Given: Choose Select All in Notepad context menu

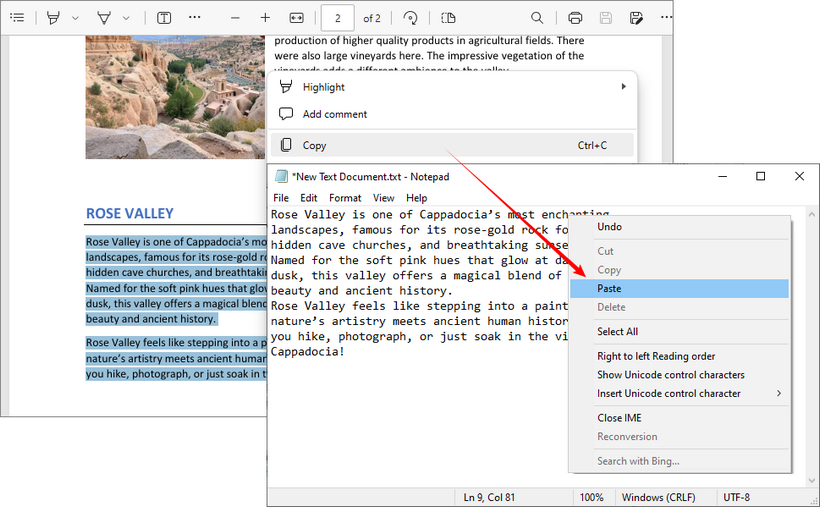Looking at the screenshot, I should [x=680, y=332].
